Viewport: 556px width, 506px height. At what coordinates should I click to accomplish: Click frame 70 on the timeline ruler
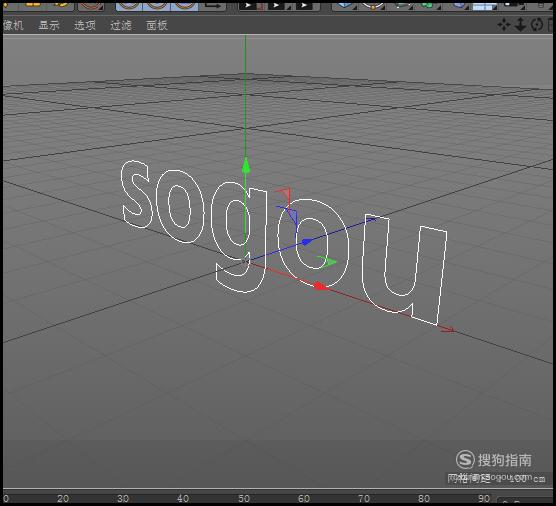tap(364, 498)
